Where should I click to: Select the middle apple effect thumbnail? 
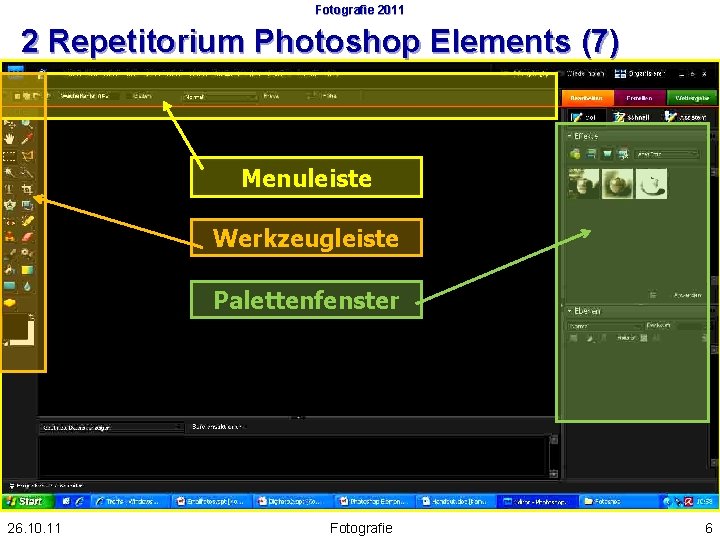pyautogui.click(x=618, y=184)
